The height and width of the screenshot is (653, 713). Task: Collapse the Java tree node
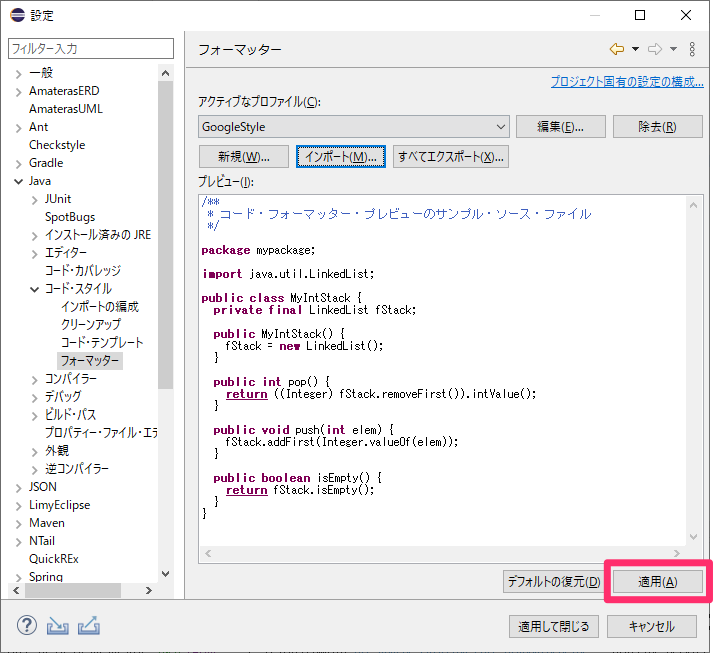point(19,181)
